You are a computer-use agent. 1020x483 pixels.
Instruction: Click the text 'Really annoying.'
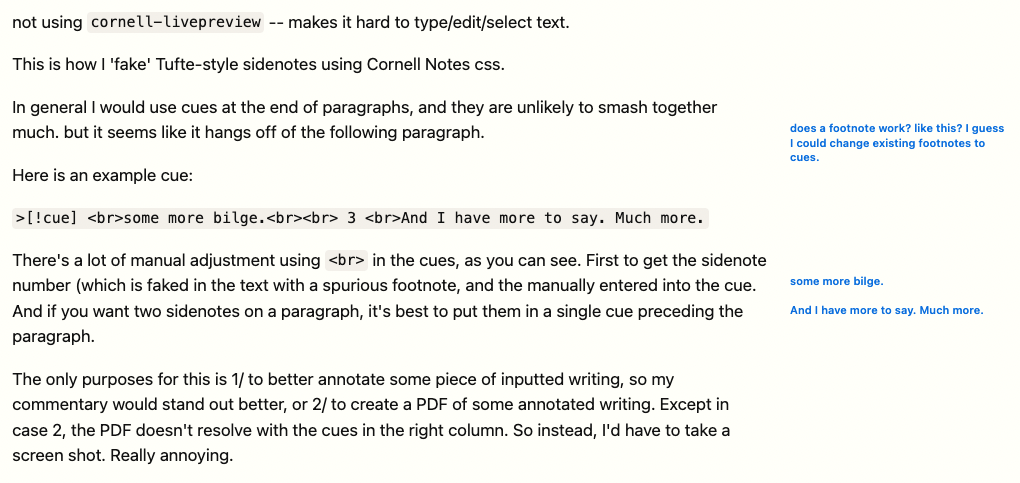(x=172, y=456)
